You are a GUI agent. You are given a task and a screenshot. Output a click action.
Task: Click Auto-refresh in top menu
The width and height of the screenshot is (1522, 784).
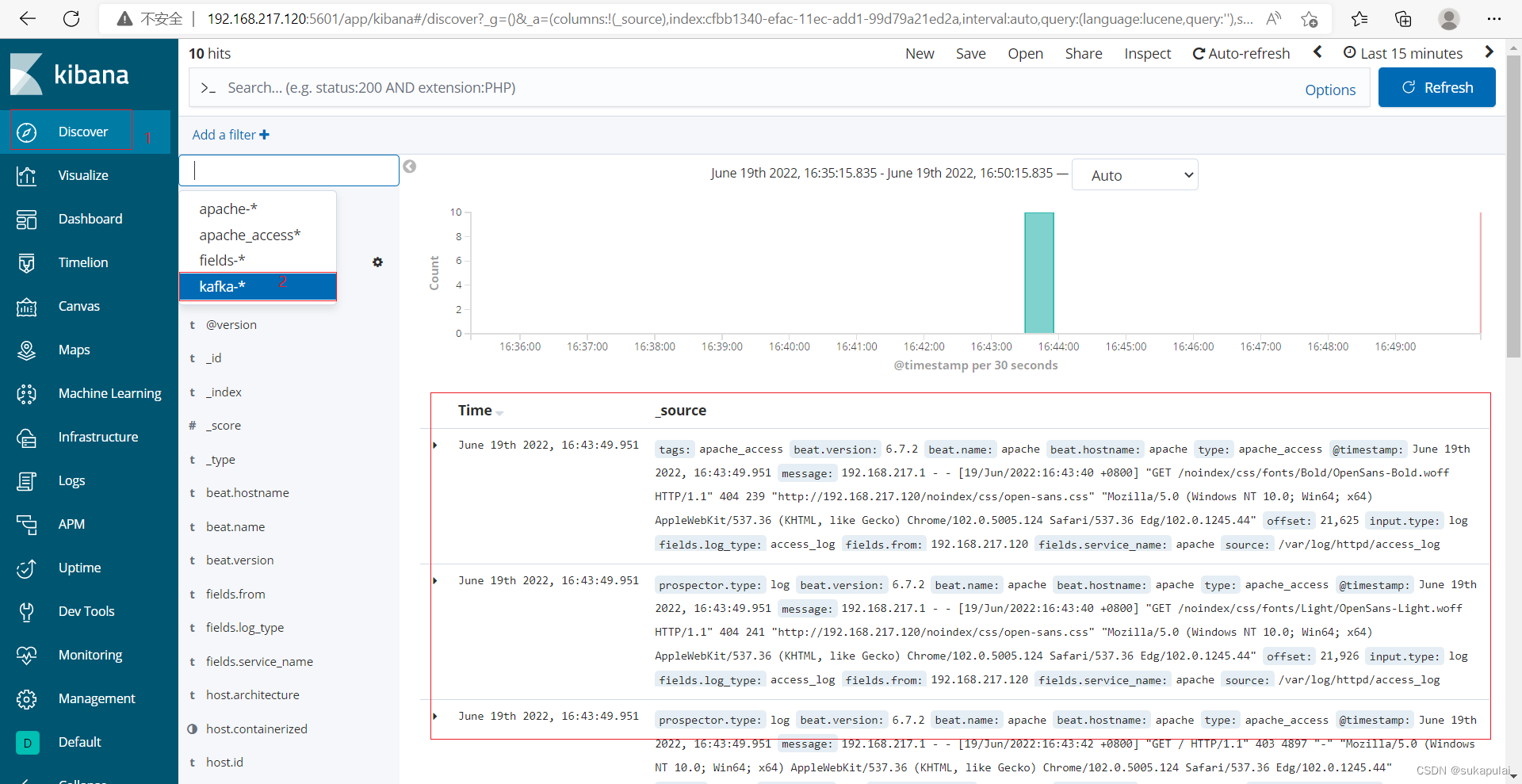(x=1241, y=53)
